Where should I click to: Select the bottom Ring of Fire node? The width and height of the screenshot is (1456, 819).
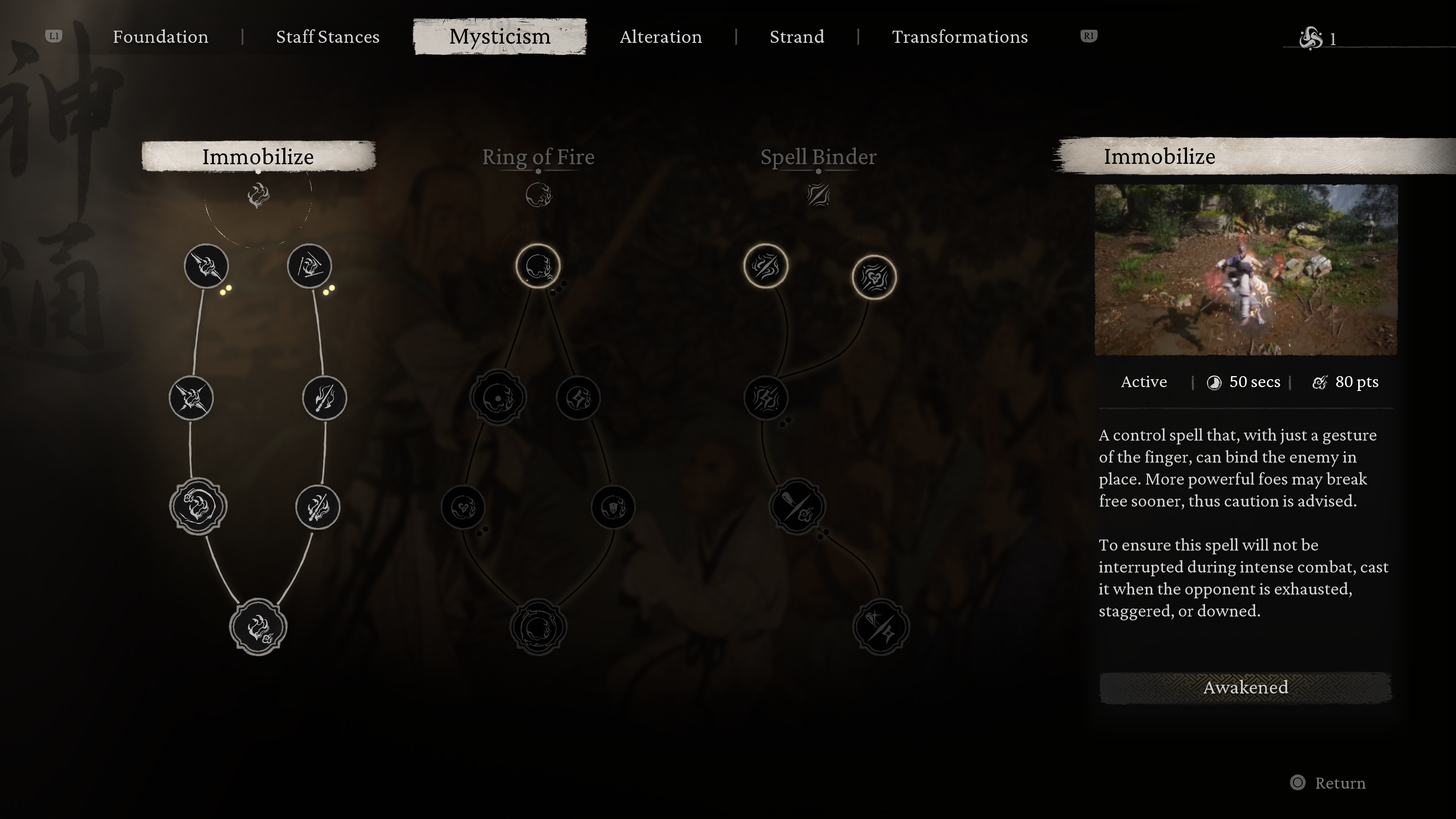click(x=538, y=628)
